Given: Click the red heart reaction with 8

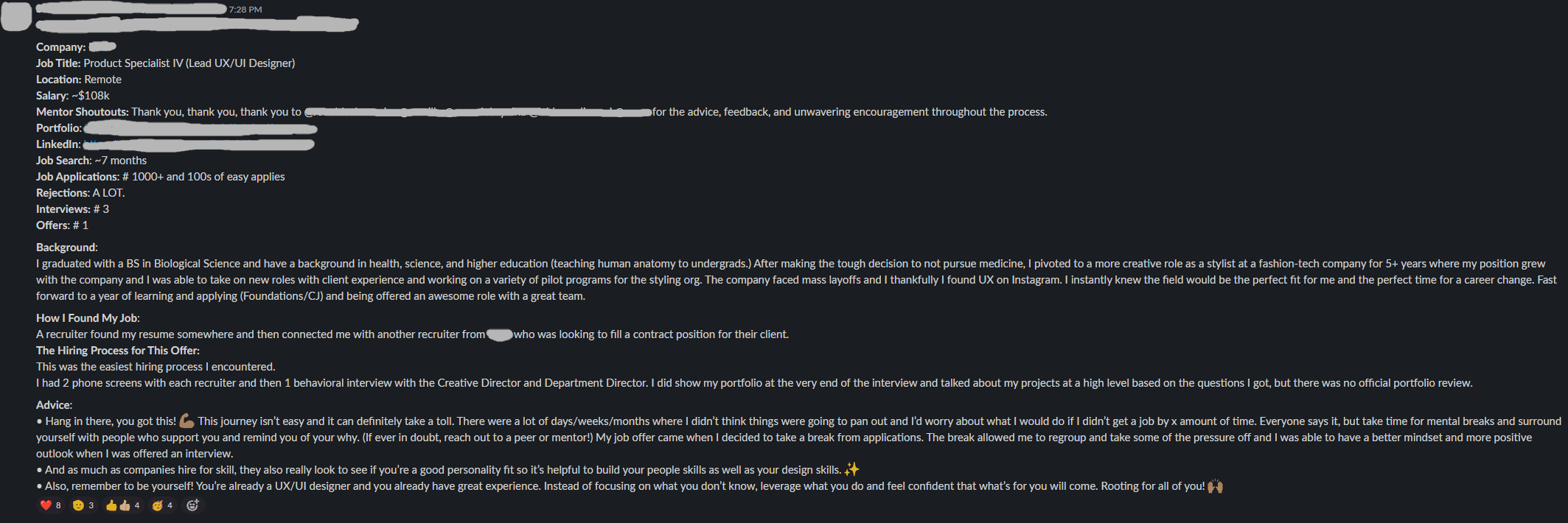Looking at the screenshot, I should coord(50,505).
